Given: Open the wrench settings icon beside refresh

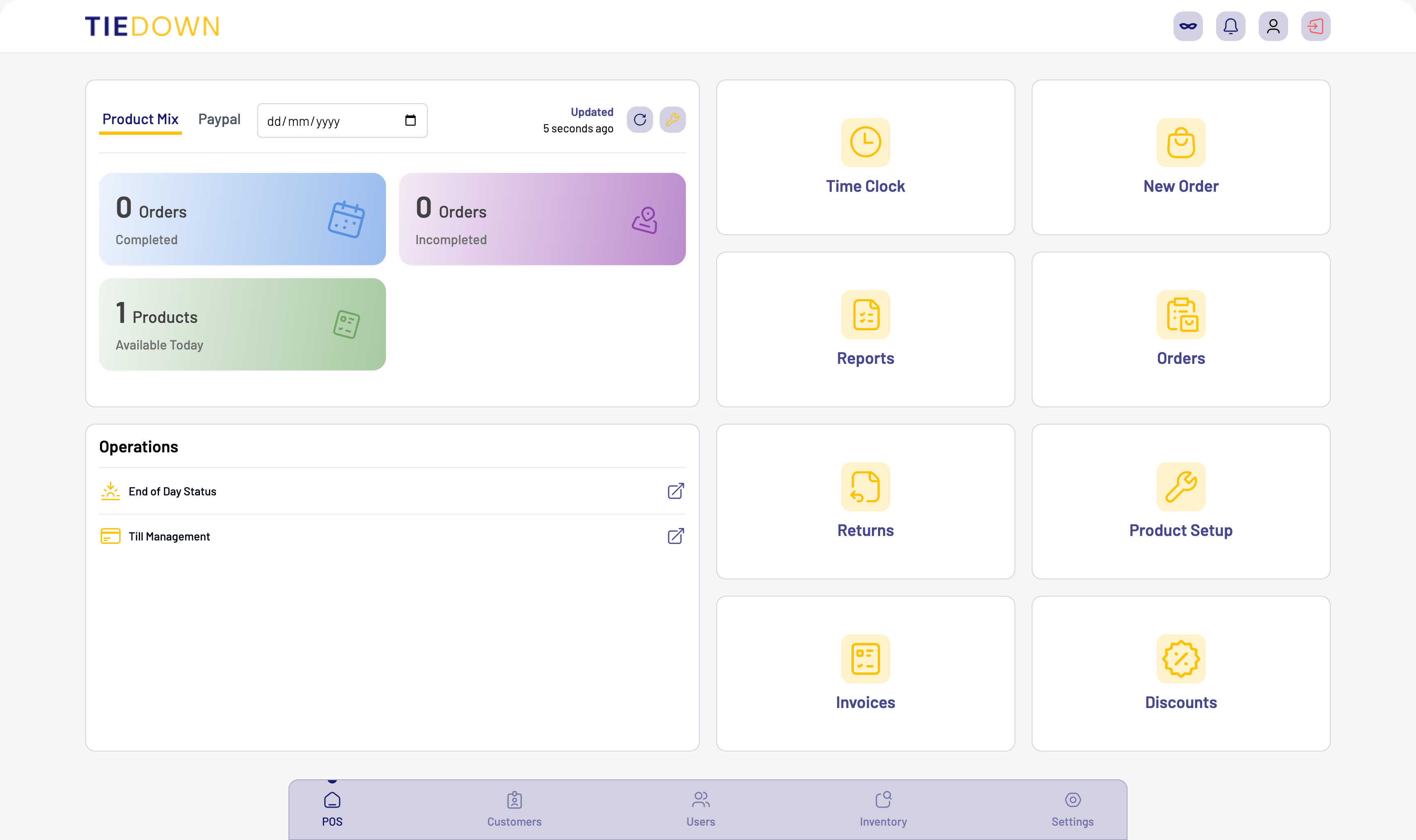Looking at the screenshot, I should [672, 119].
